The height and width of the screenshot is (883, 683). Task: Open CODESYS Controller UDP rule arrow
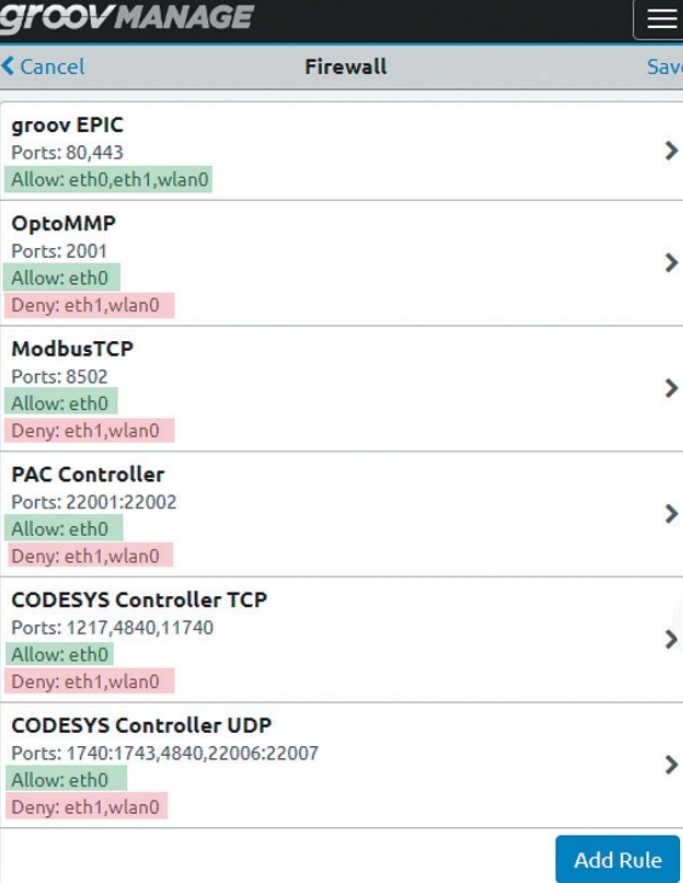click(671, 765)
